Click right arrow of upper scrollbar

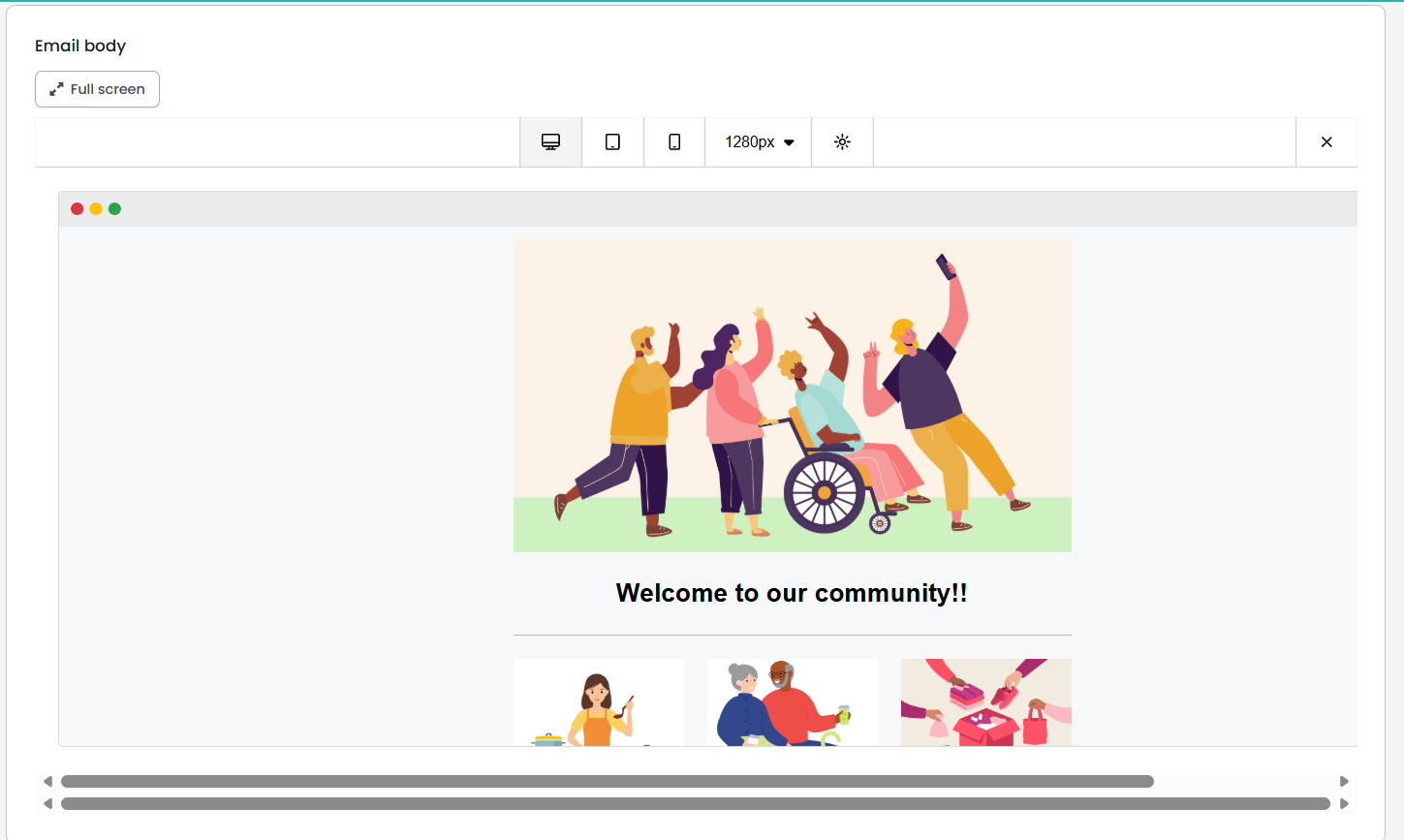click(1344, 781)
